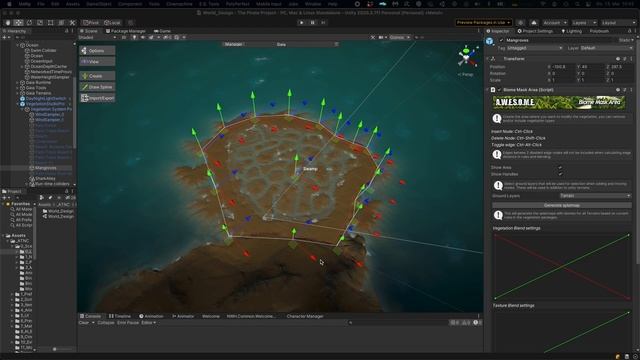Toggle Show Area checkbox

(560, 167)
